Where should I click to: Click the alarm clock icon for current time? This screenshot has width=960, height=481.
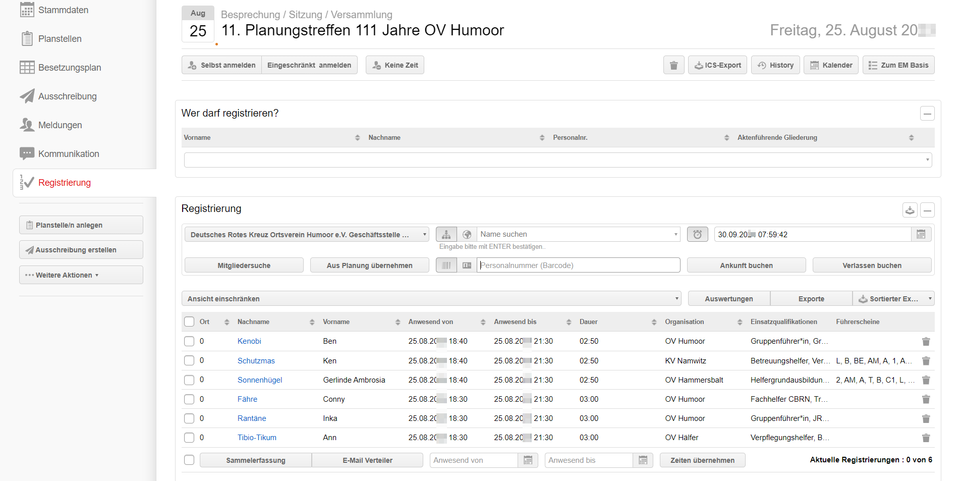[697, 234]
